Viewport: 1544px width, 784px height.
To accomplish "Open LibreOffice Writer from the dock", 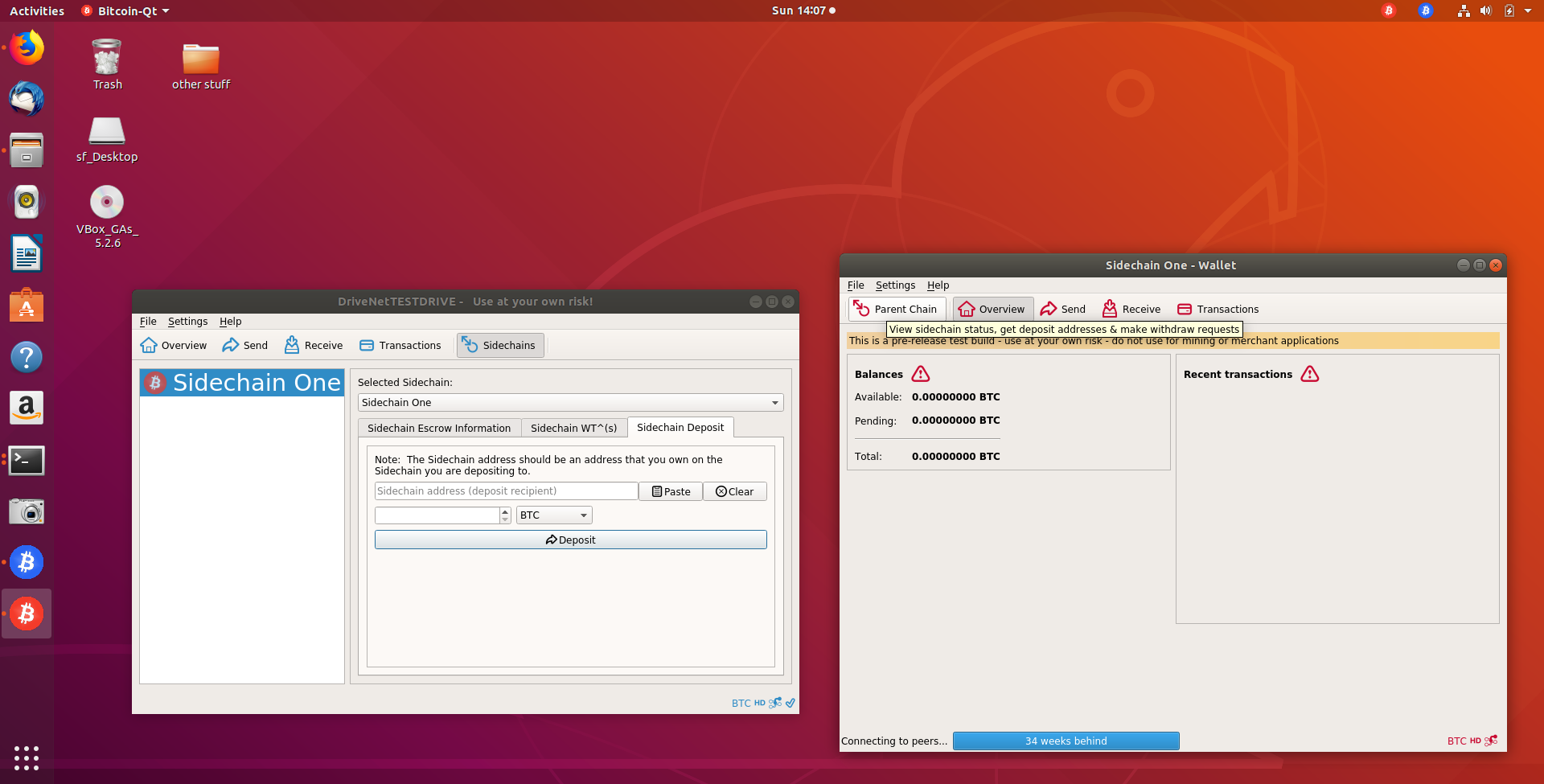I will pyautogui.click(x=27, y=253).
